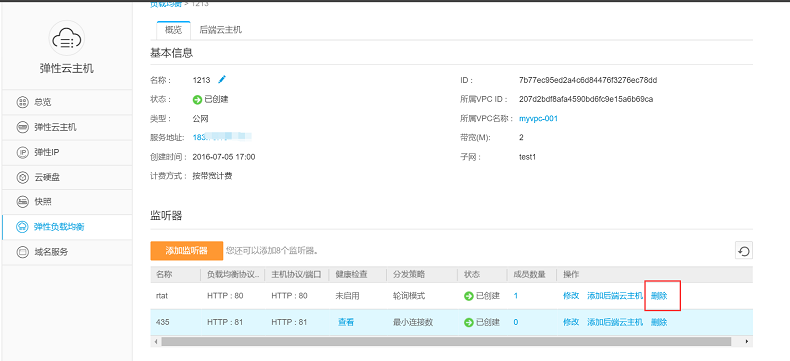Click the 域名服务 sidebar icon
The width and height of the screenshot is (790, 361).
point(23,252)
